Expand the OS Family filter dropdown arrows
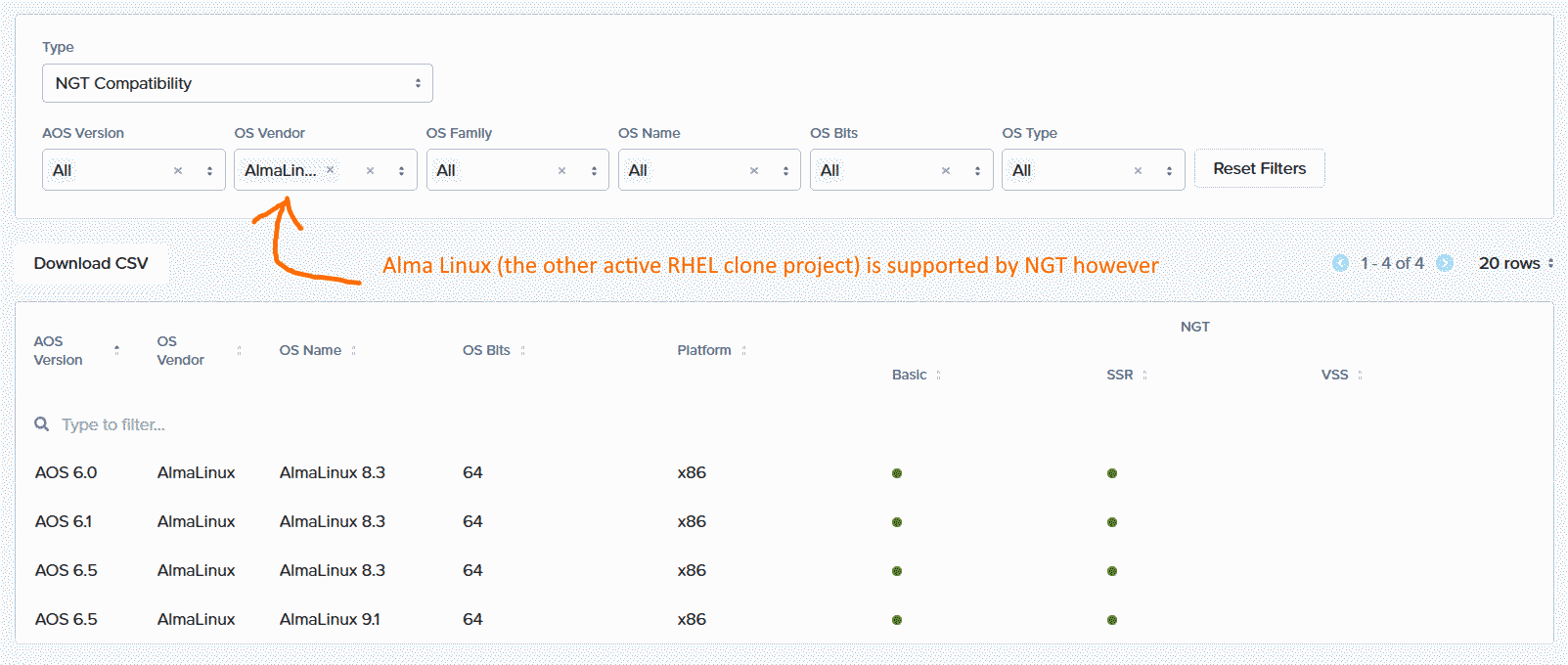This screenshot has width=1568, height=665. pos(594,170)
